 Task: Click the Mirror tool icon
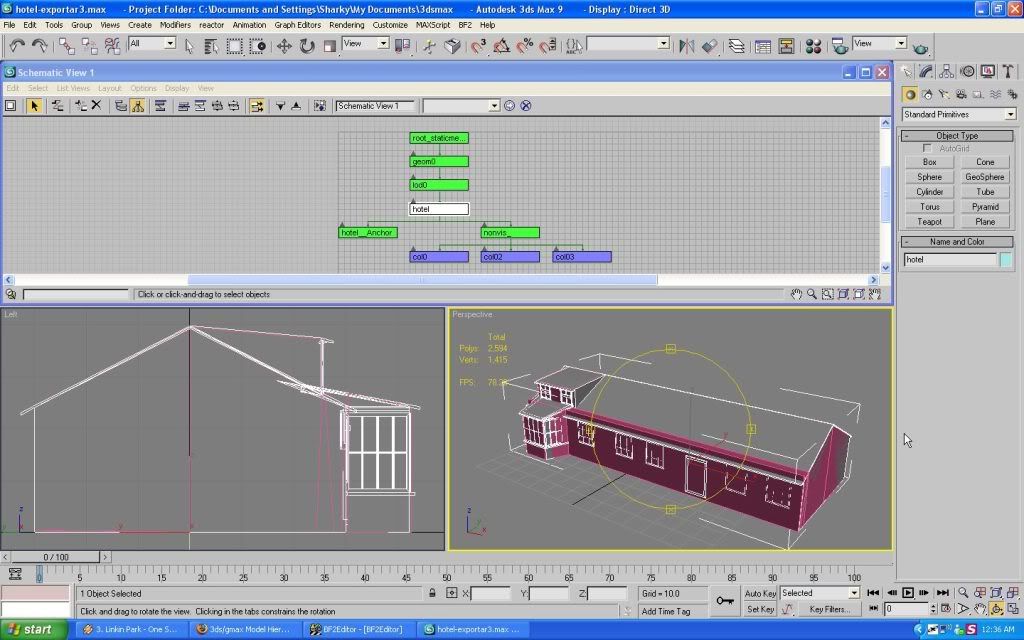click(687, 45)
